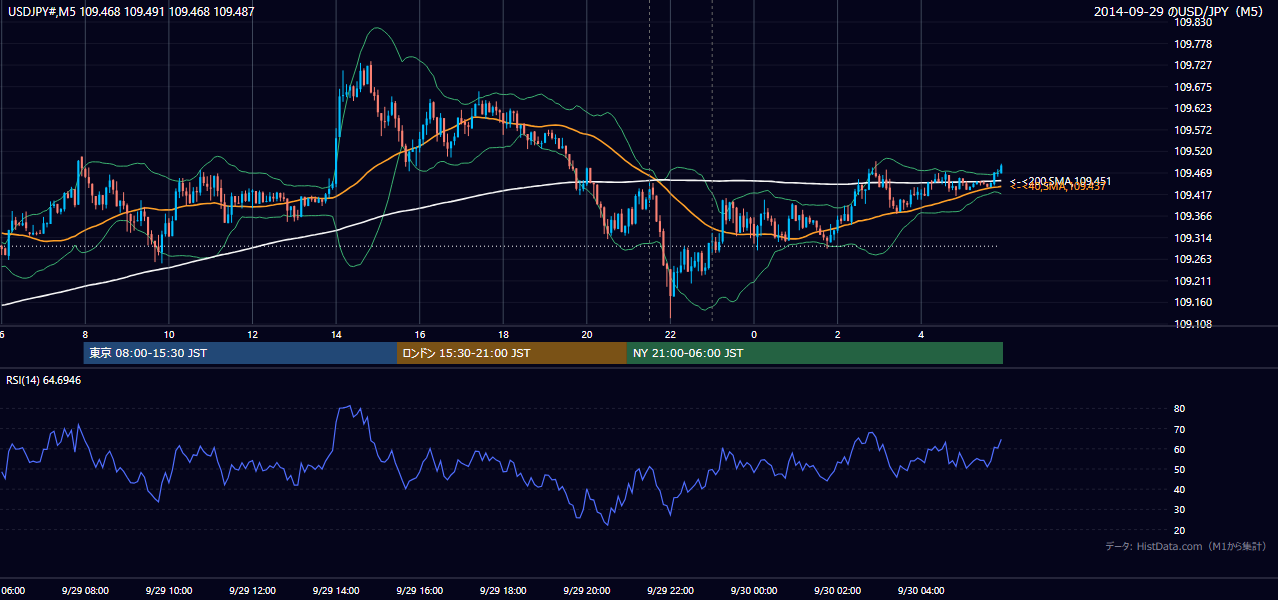The image size is (1278, 600).
Task: Click the 9/29 10:00 time label
Action: pos(168,591)
